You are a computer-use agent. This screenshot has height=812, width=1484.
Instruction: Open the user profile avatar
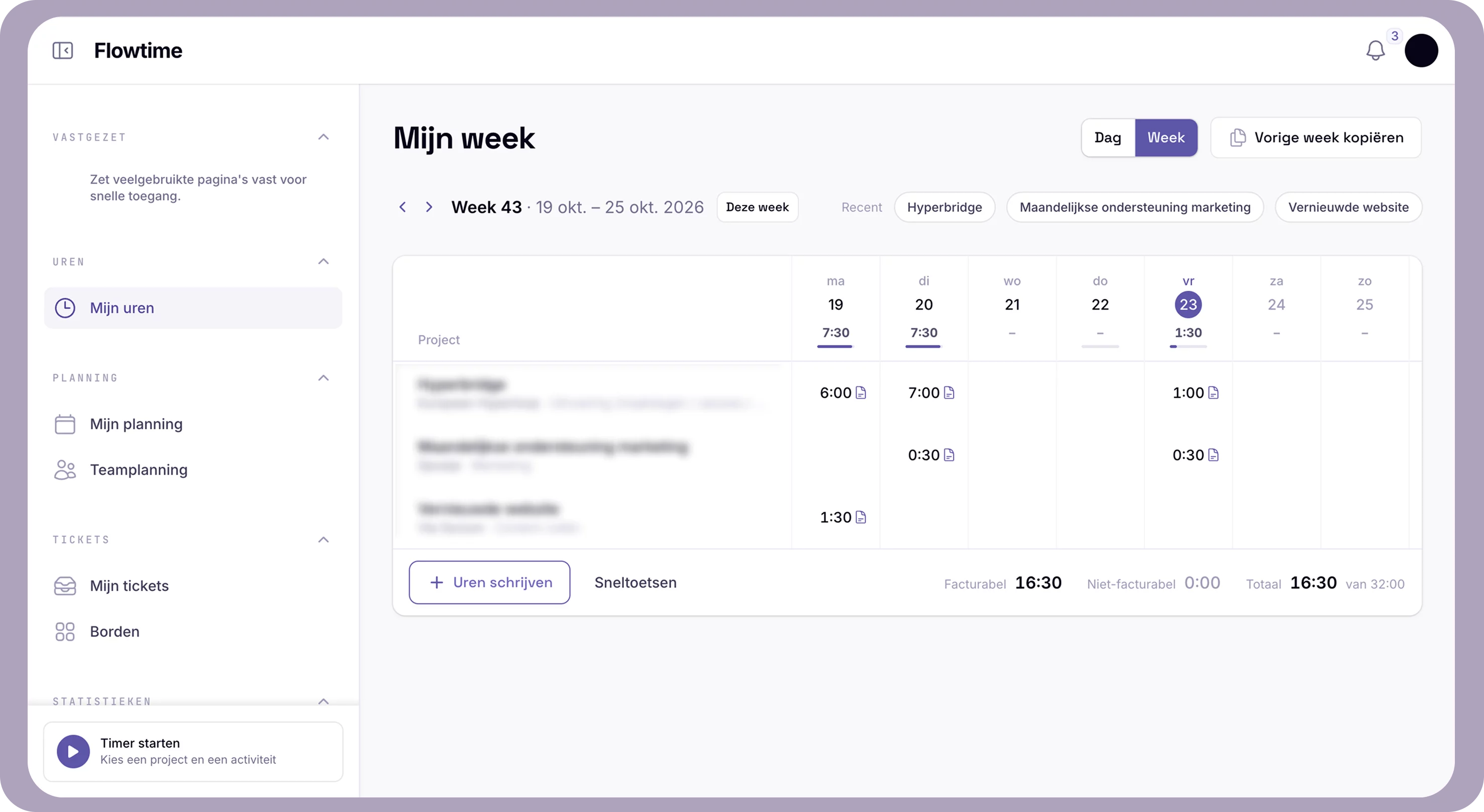click(x=1421, y=51)
